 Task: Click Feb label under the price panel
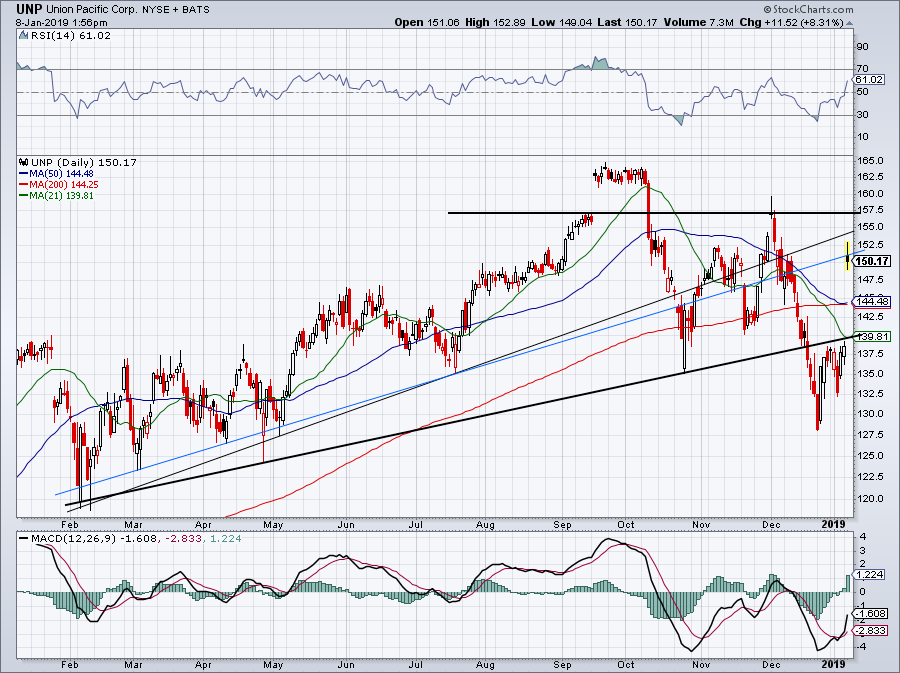(69, 524)
